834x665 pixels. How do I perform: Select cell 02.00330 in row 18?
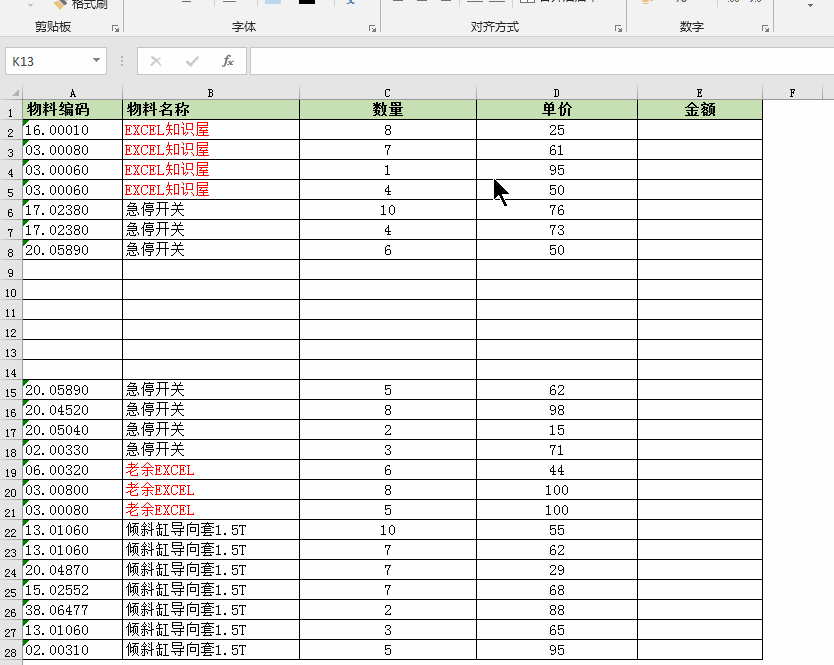[x=72, y=450]
